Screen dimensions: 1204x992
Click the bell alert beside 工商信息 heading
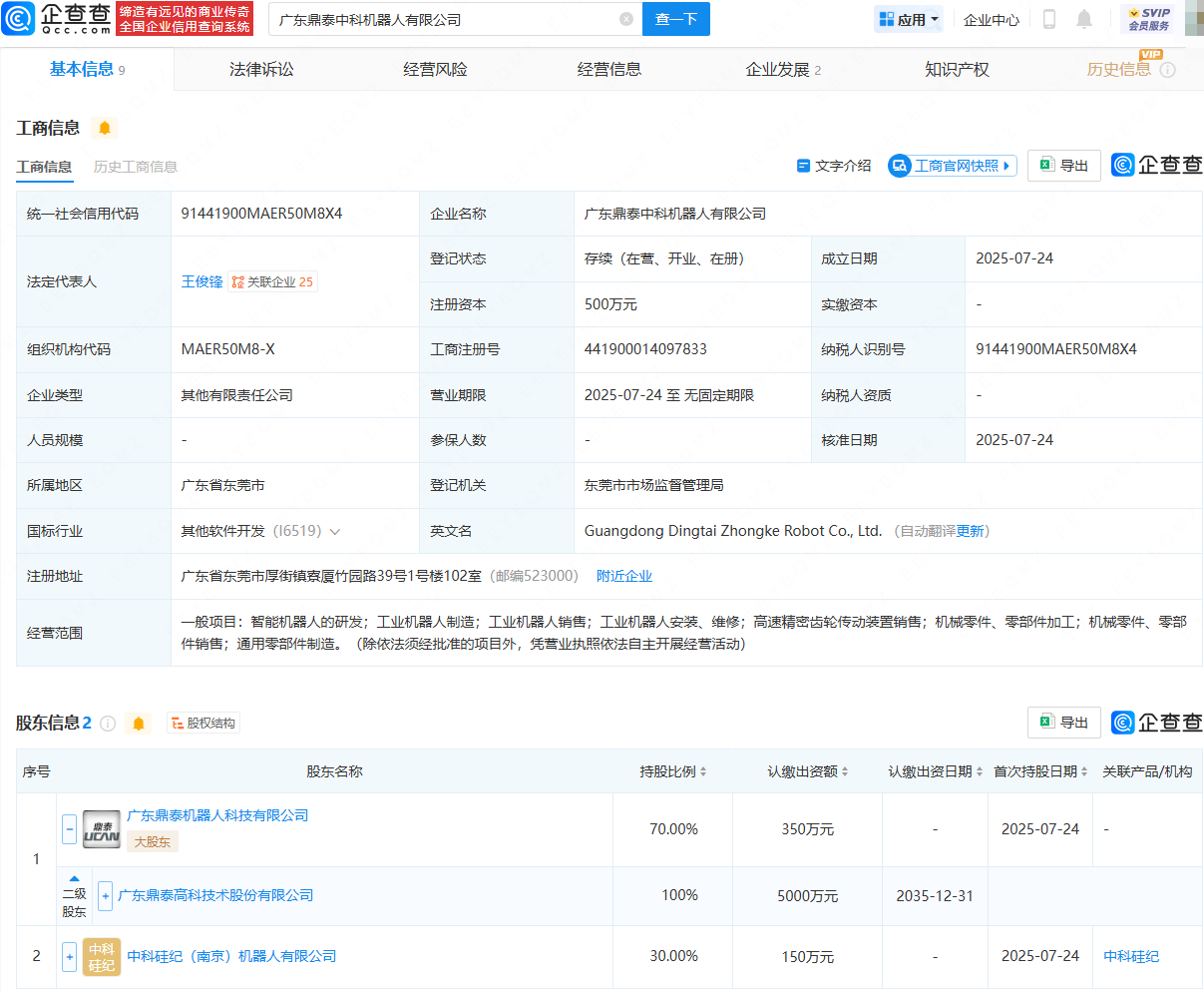105,128
